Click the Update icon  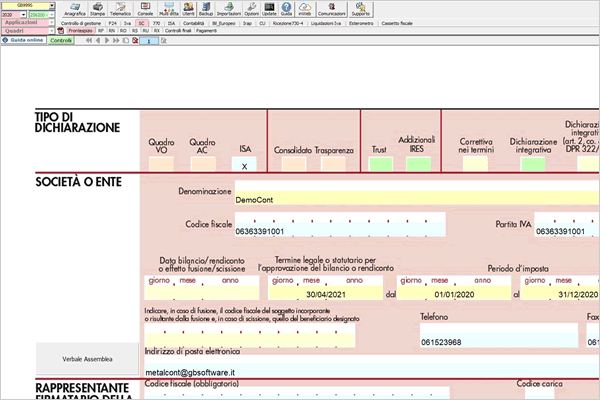click(x=269, y=9)
